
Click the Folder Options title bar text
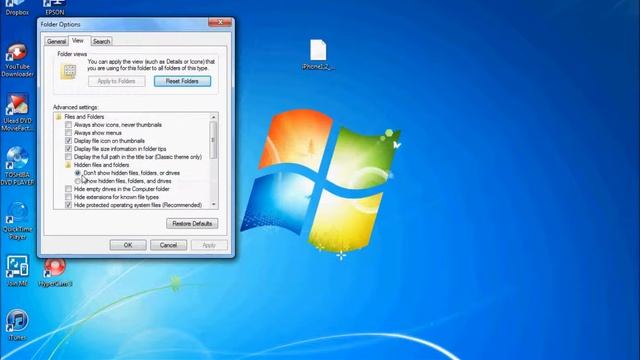(60, 24)
